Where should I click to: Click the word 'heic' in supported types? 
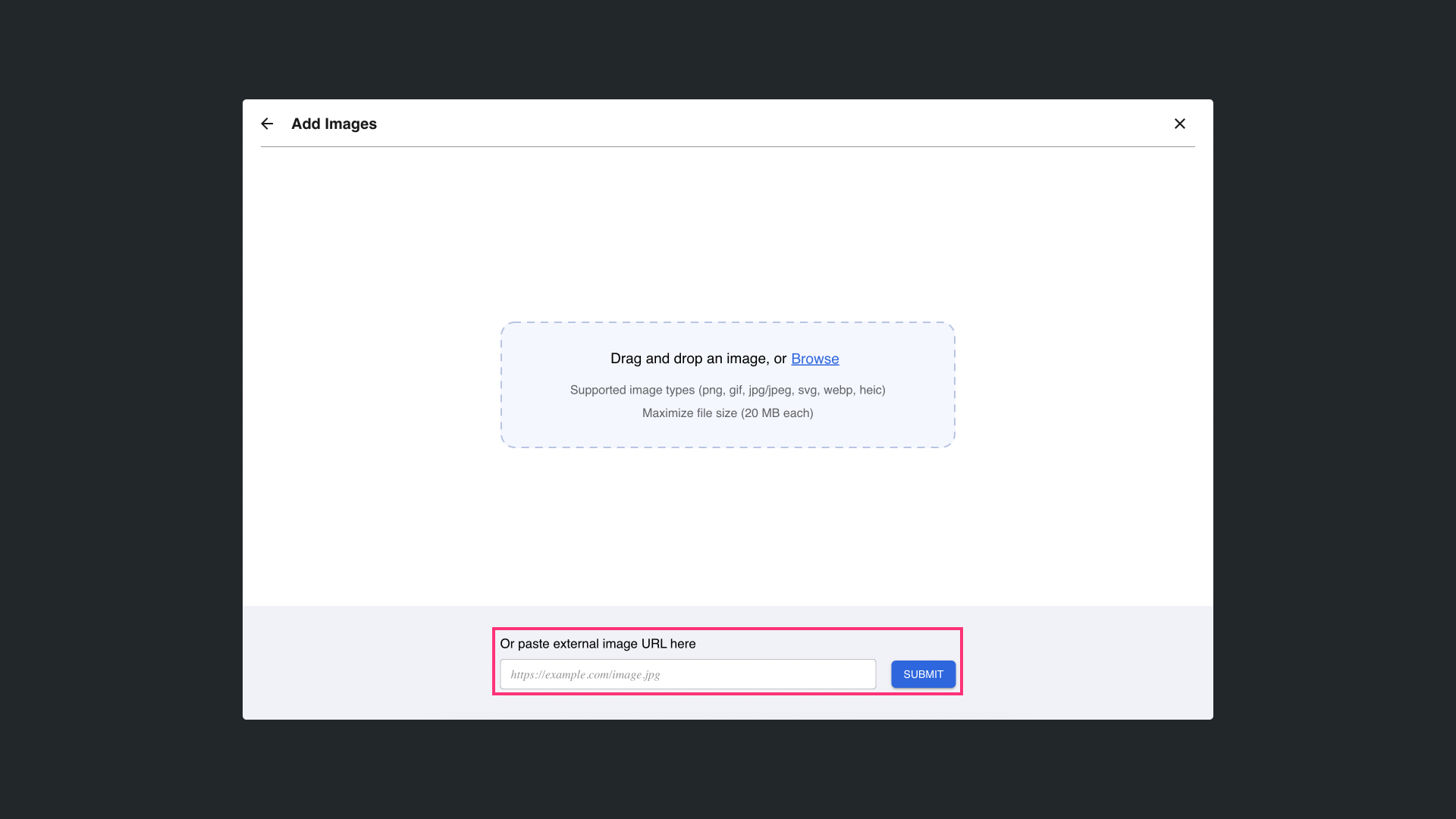(x=870, y=390)
